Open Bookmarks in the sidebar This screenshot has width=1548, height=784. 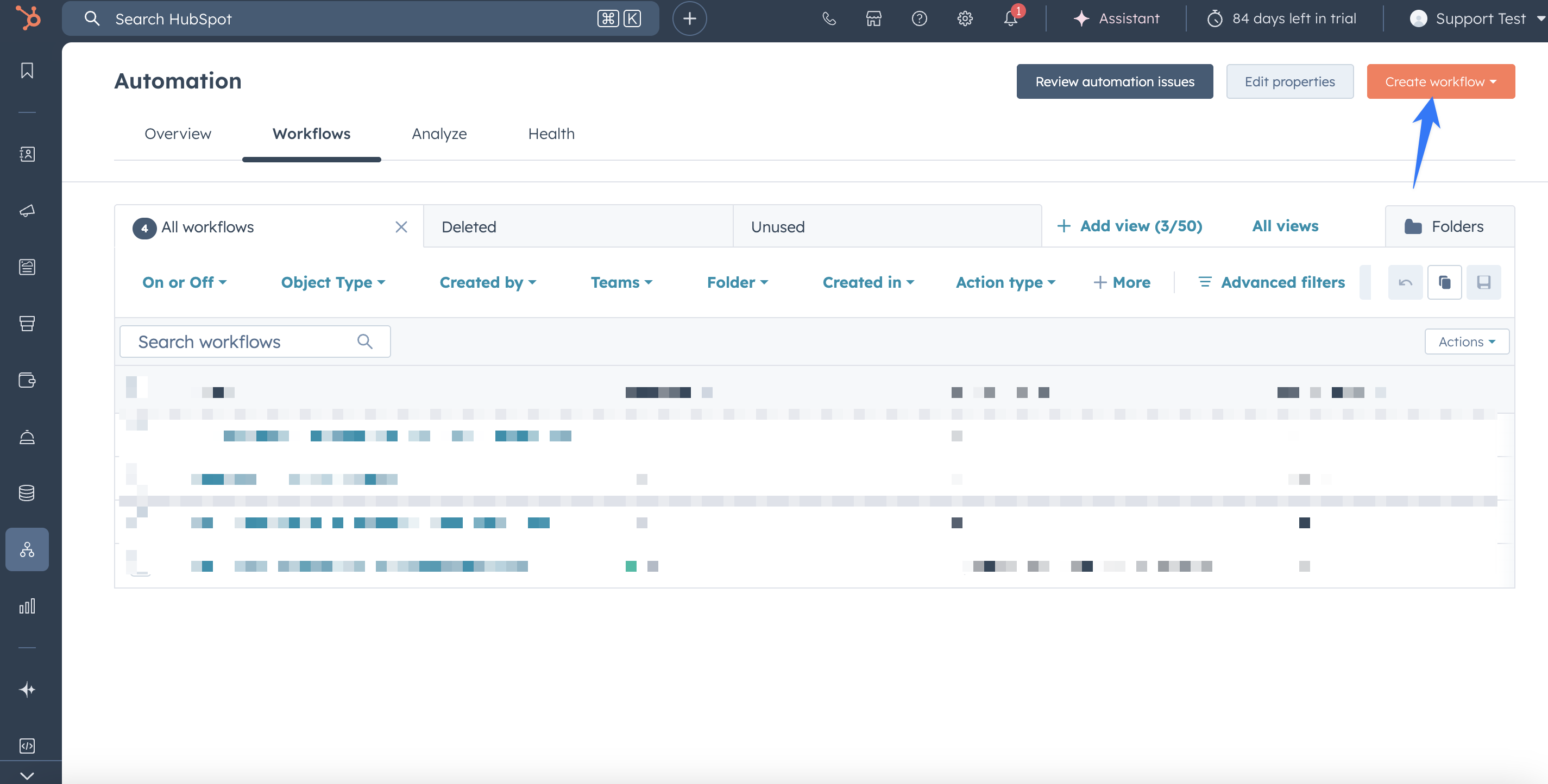coord(27,71)
